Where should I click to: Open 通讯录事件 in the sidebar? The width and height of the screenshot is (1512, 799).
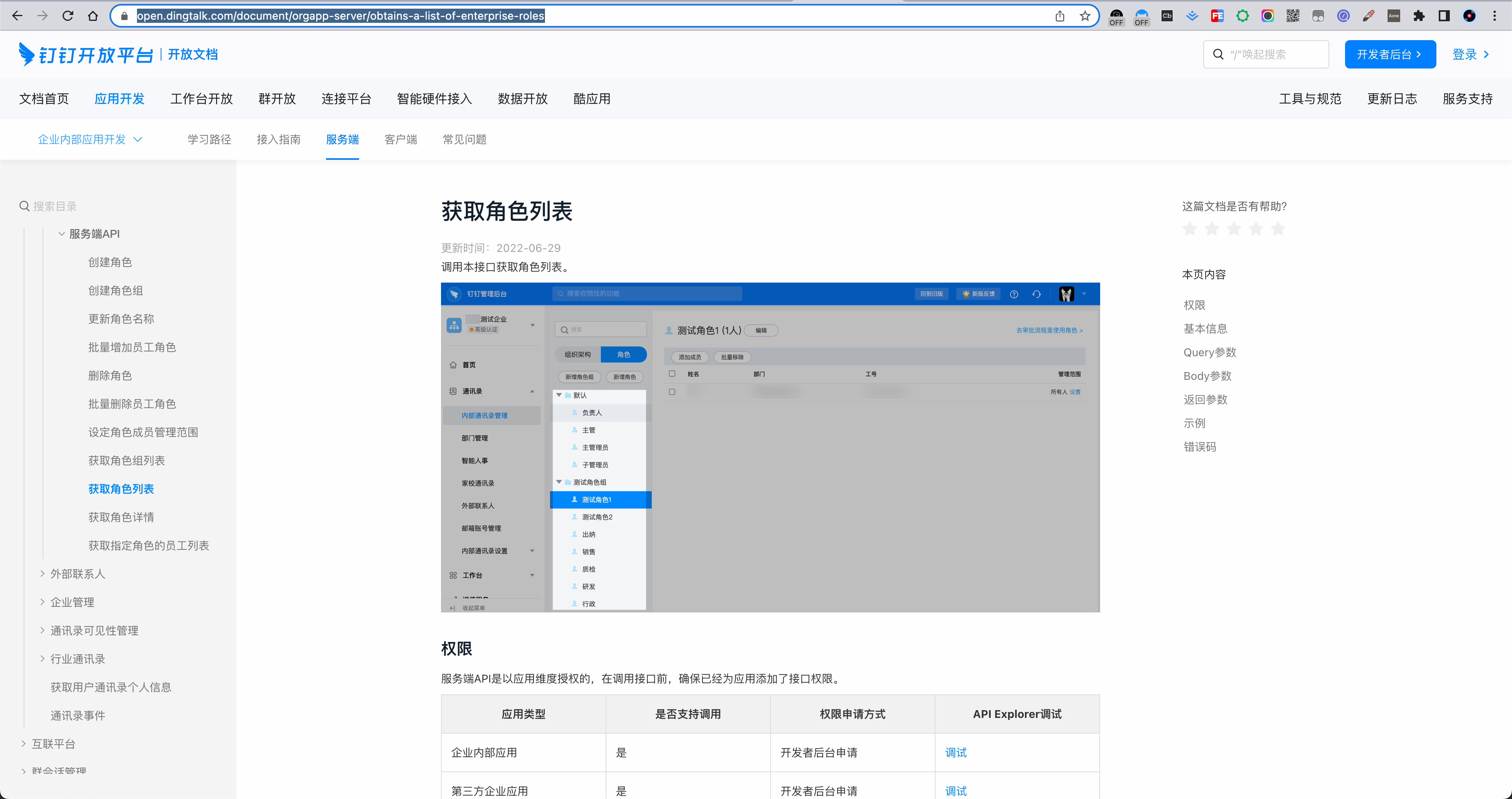(x=78, y=716)
